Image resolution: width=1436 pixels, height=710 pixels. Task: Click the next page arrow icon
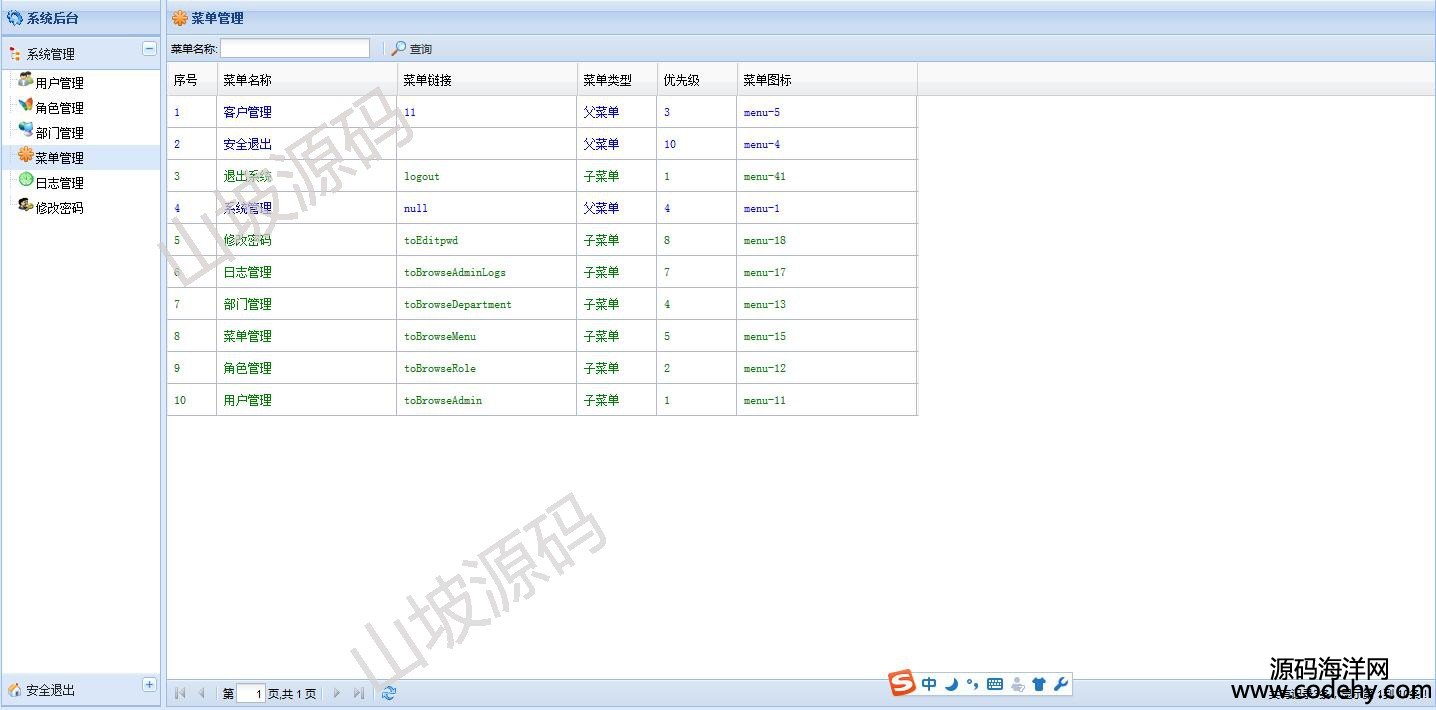point(337,693)
